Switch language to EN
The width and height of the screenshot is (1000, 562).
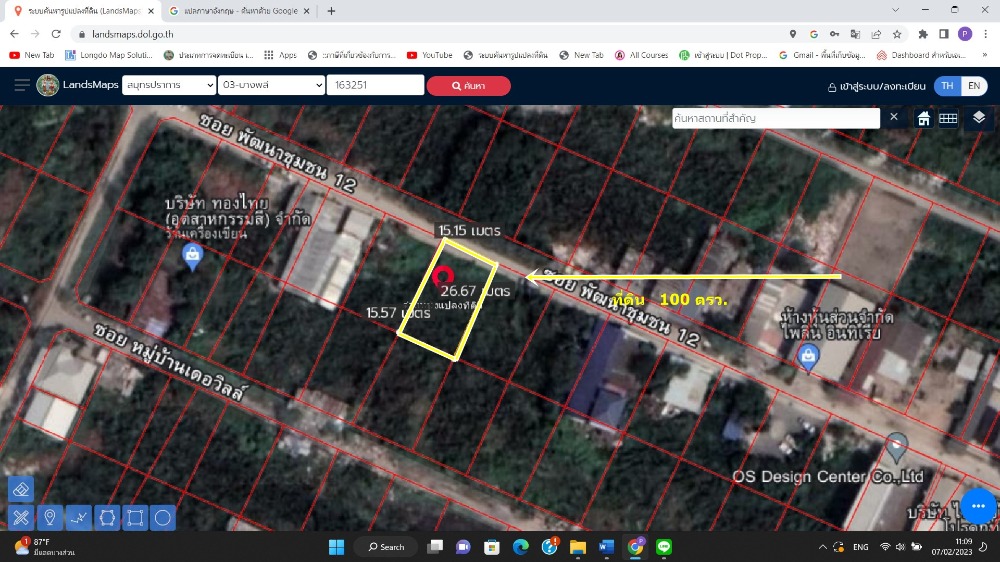[x=974, y=85]
